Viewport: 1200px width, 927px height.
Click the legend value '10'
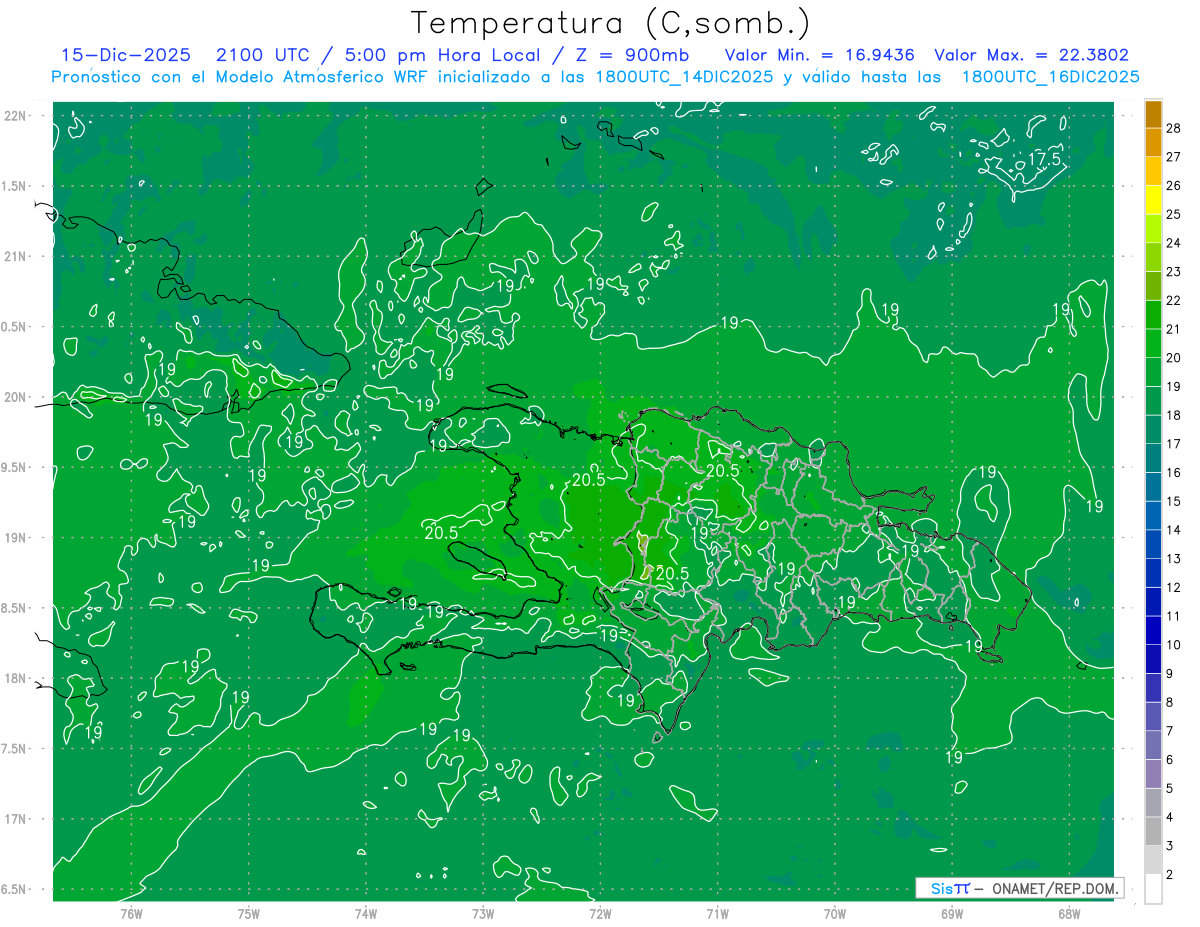1174,645
